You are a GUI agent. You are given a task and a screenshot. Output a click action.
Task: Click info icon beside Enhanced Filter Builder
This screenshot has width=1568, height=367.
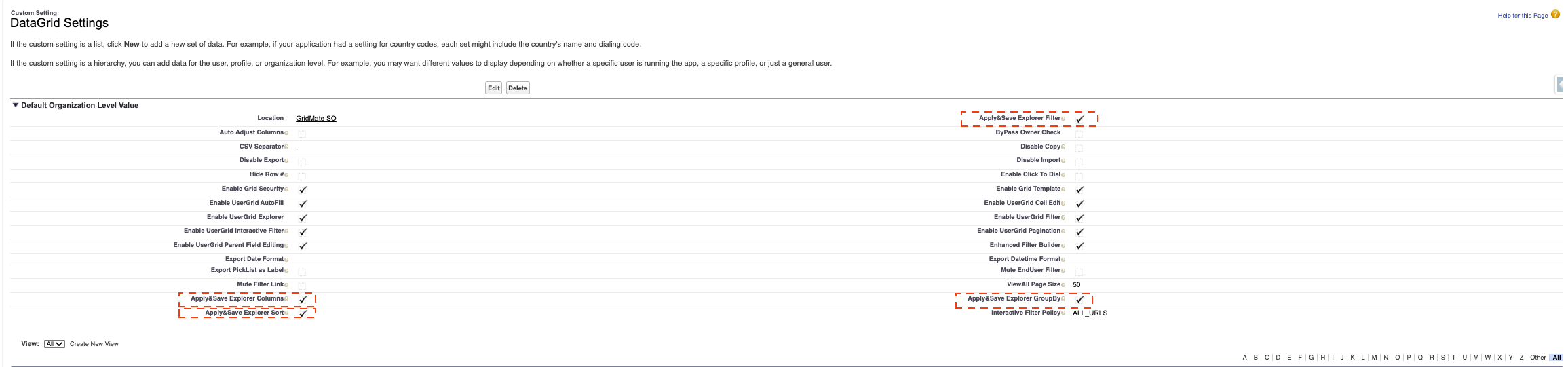(1063, 246)
